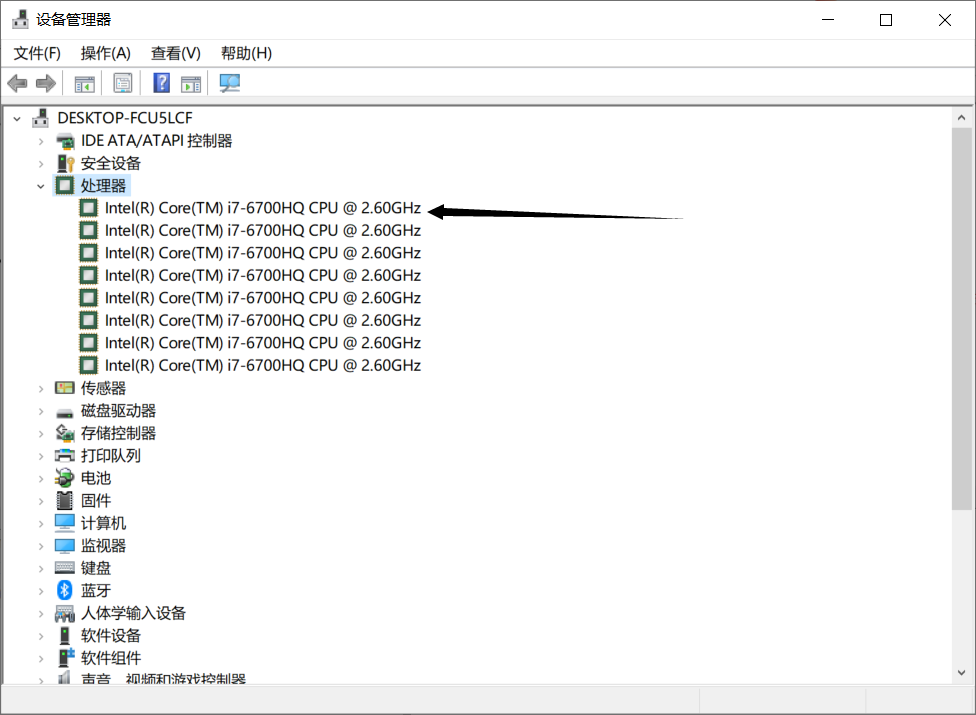This screenshot has width=976, height=715.
Task: Click the IDE ATA/ATAPI 控制器 icon
Action: pos(65,141)
